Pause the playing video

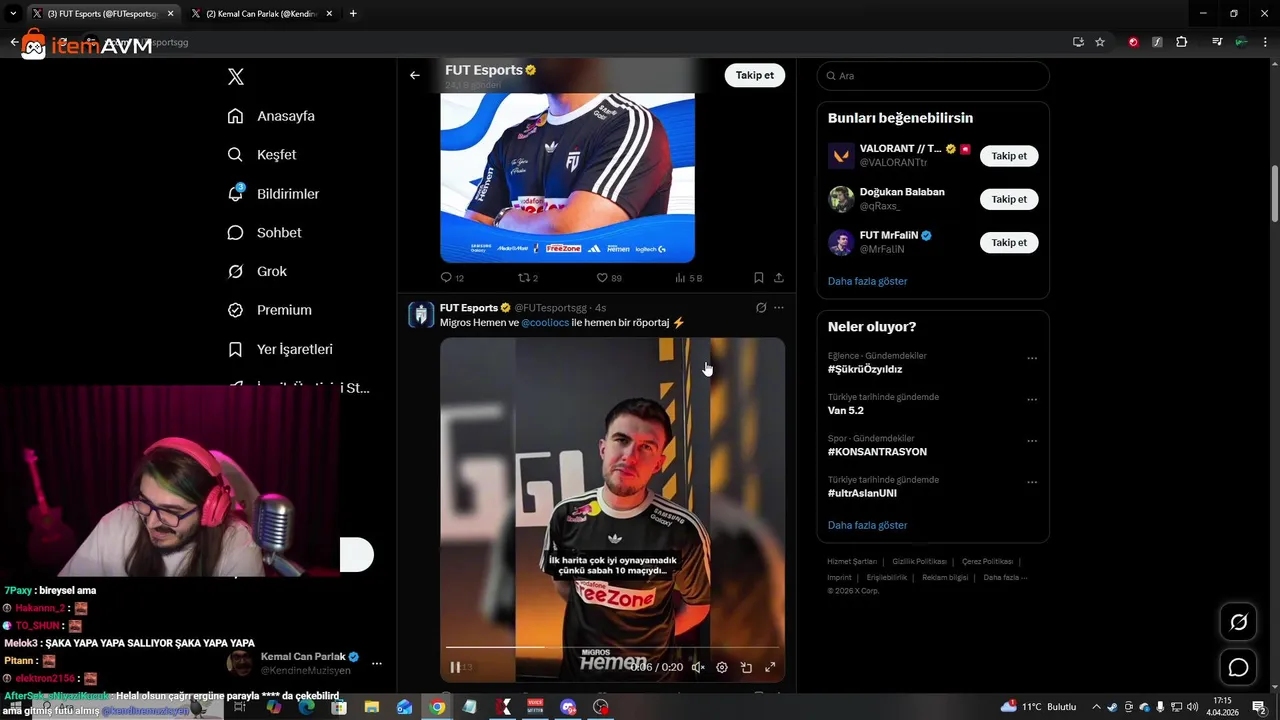pyautogui.click(x=455, y=667)
